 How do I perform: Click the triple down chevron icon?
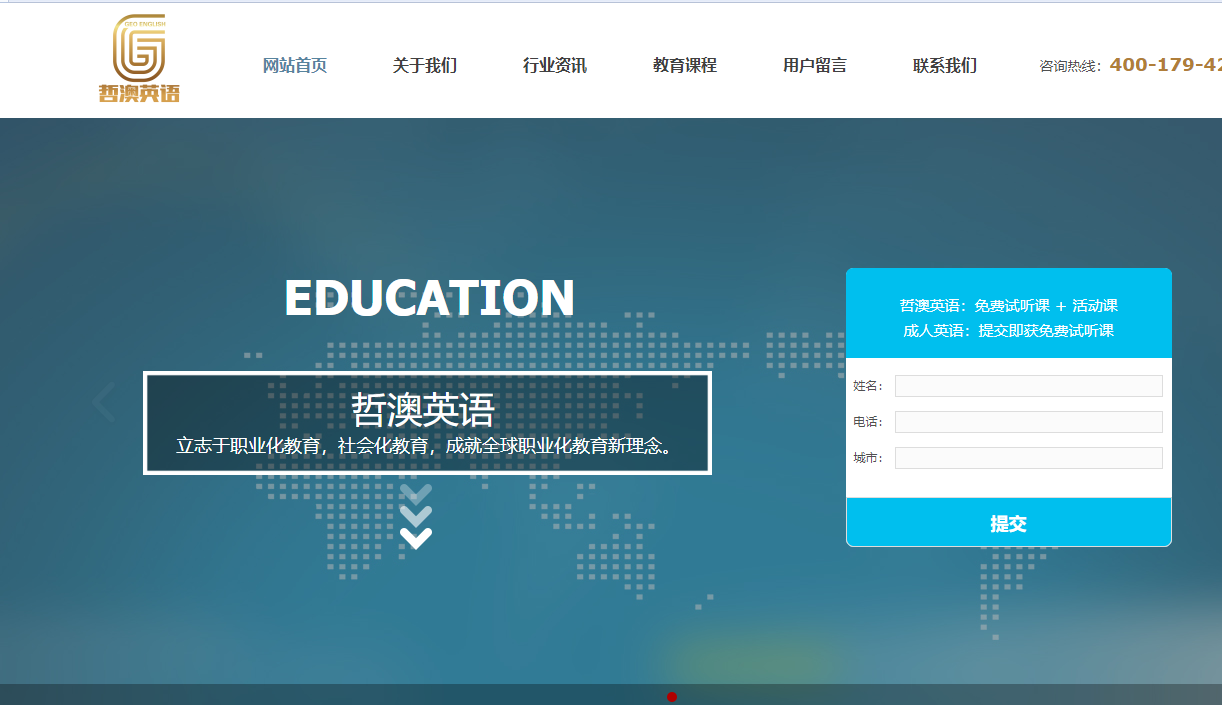[x=416, y=517]
